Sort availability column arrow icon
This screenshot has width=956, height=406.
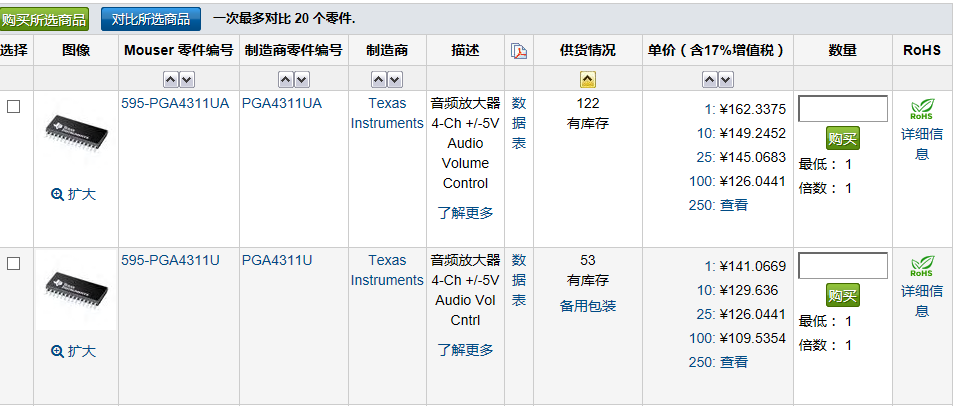[588, 79]
